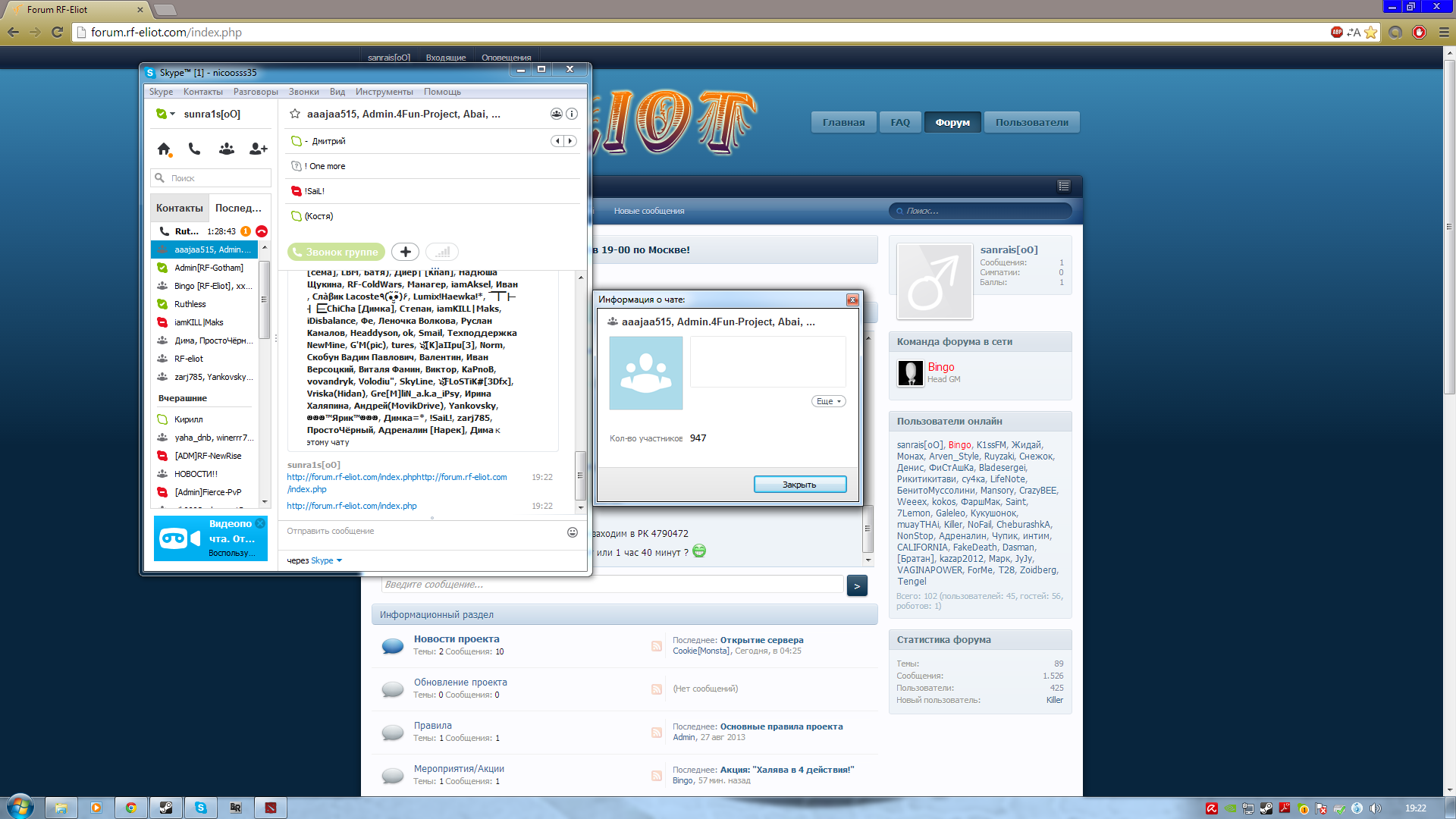Click the call phones icon
1456x819 pixels.
195,149
